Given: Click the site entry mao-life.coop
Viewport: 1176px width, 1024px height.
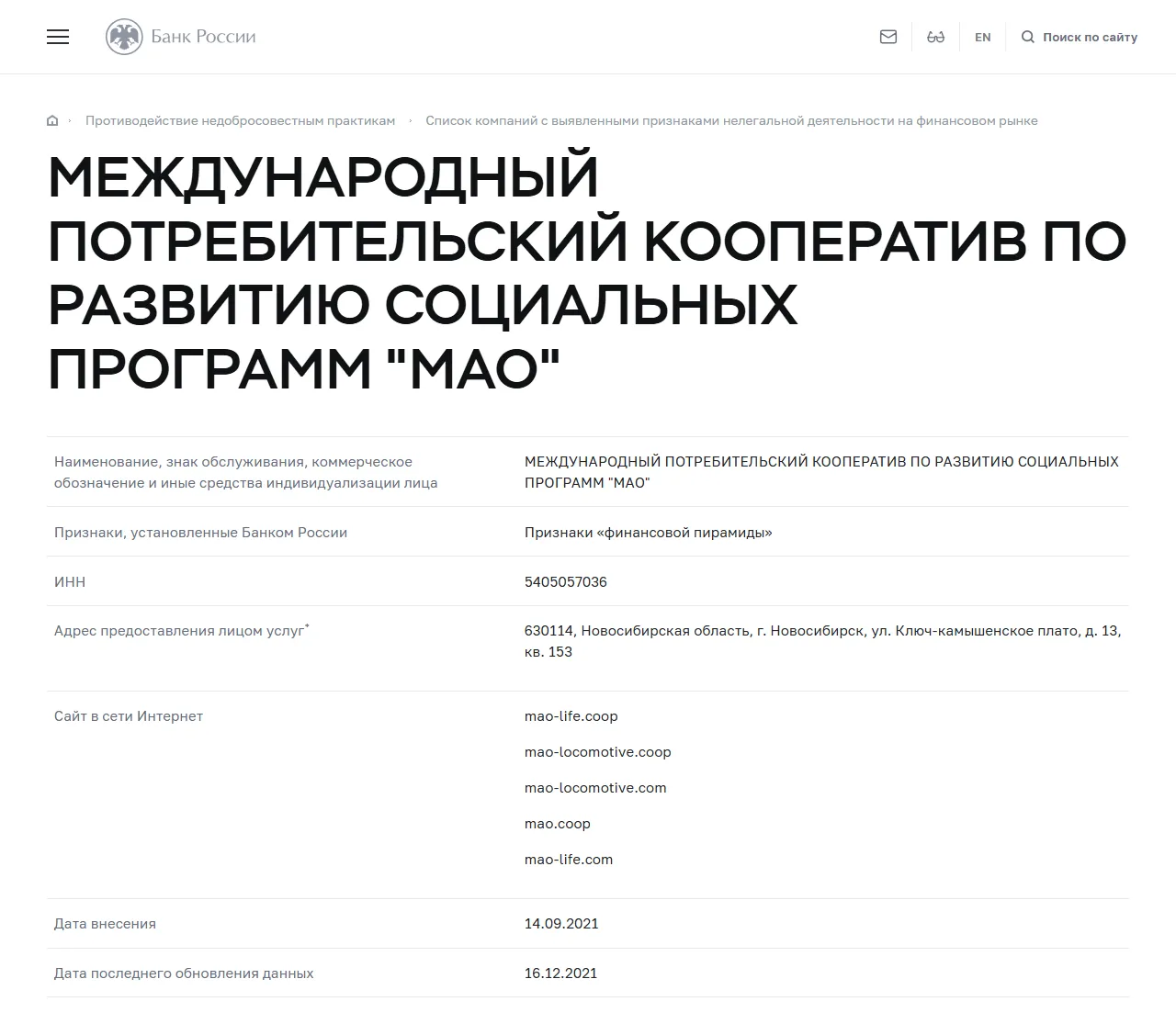Looking at the screenshot, I should [571, 715].
